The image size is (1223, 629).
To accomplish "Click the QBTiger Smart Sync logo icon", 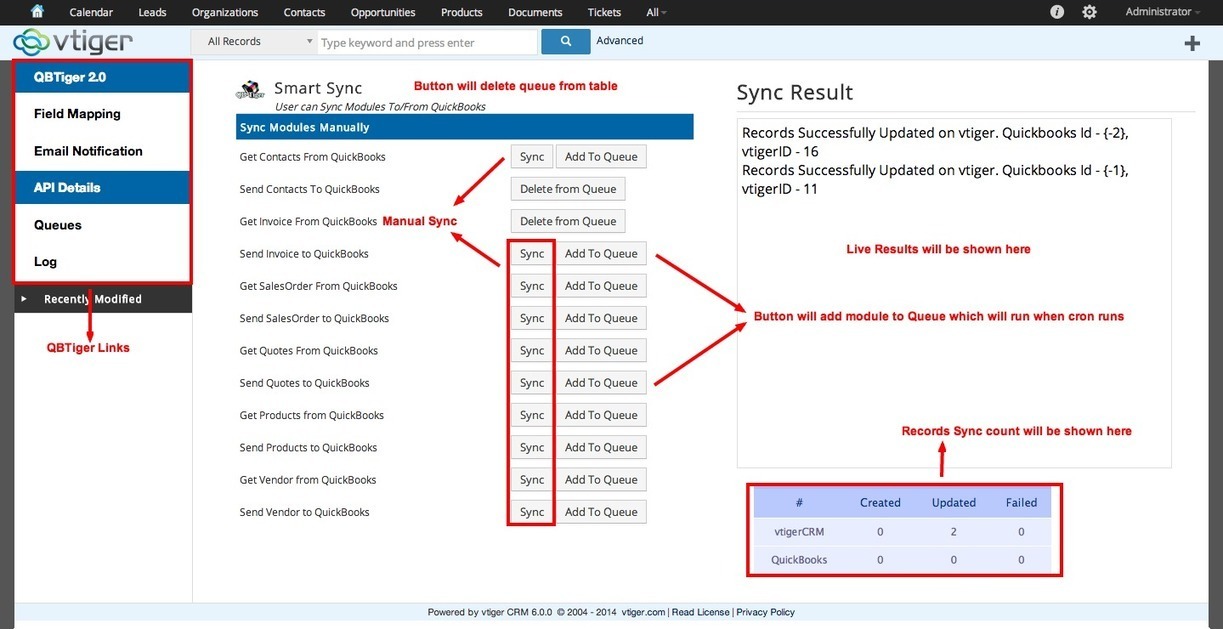I will click(249, 90).
